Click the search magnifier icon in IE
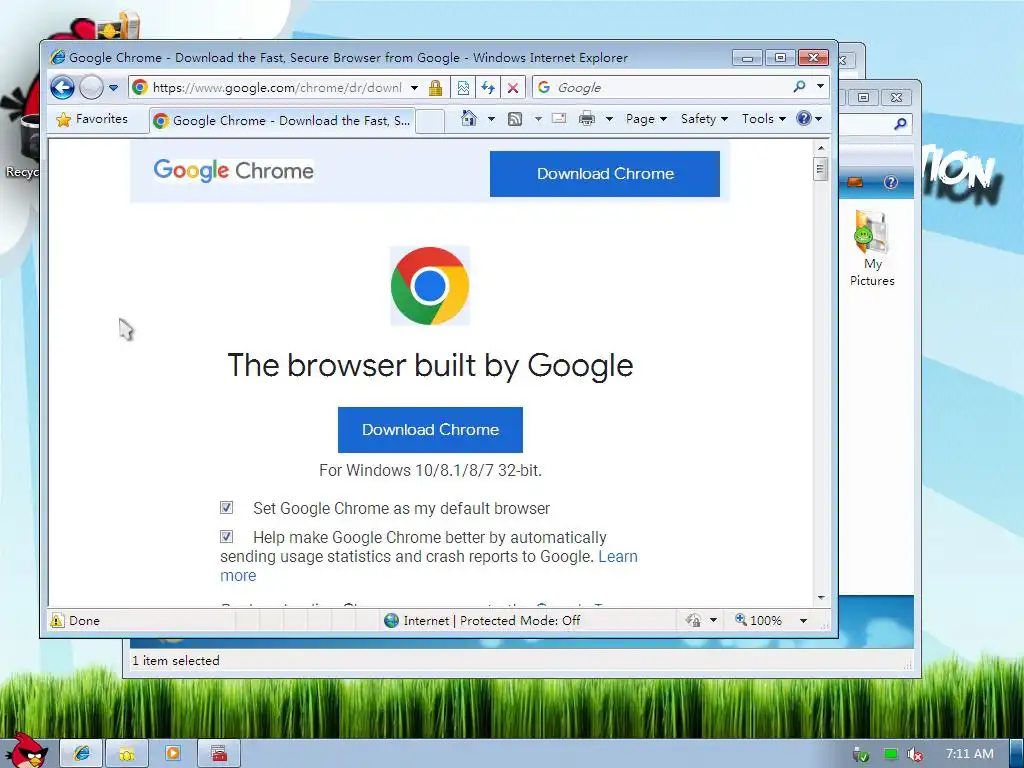 (799, 86)
